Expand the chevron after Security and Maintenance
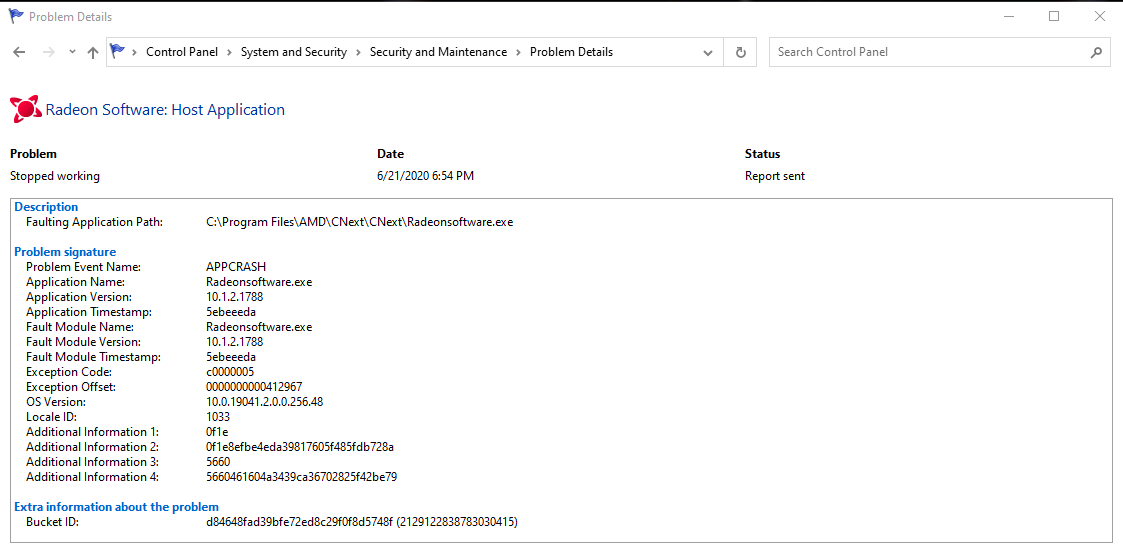 pyautogui.click(x=519, y=52)
